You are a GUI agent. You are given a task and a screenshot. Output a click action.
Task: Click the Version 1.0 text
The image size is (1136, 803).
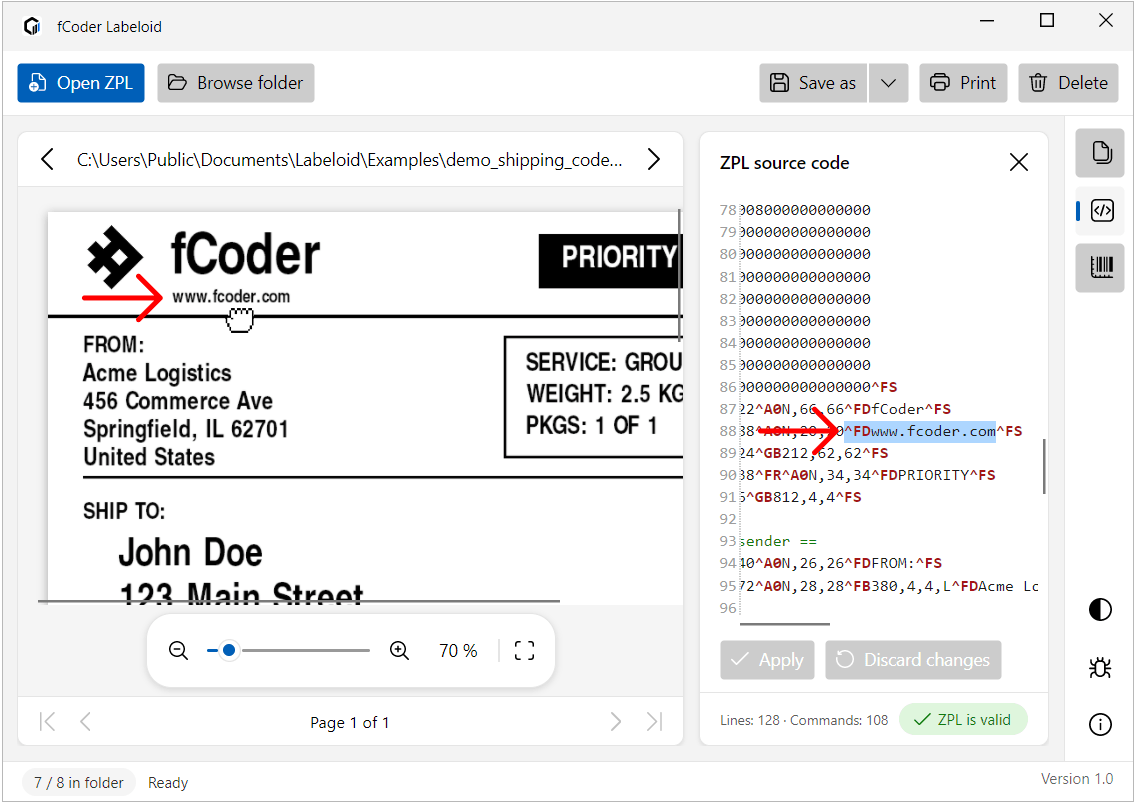click(1077, 779)
